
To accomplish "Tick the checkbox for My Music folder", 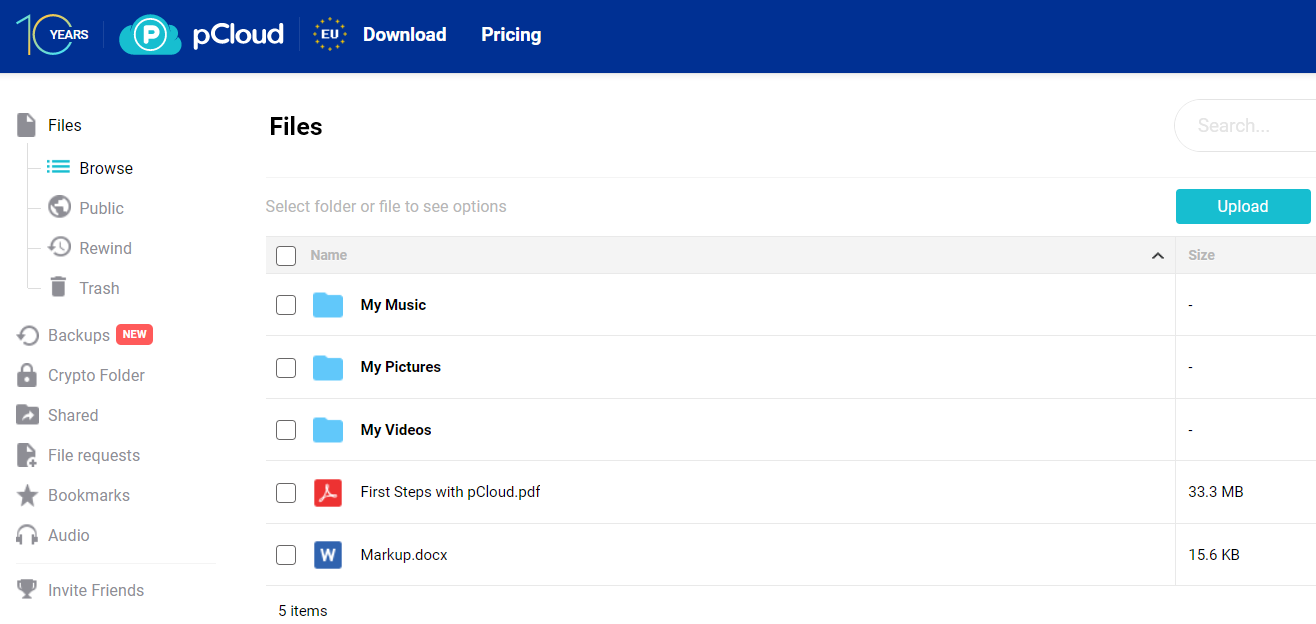I will coord(286,305).
